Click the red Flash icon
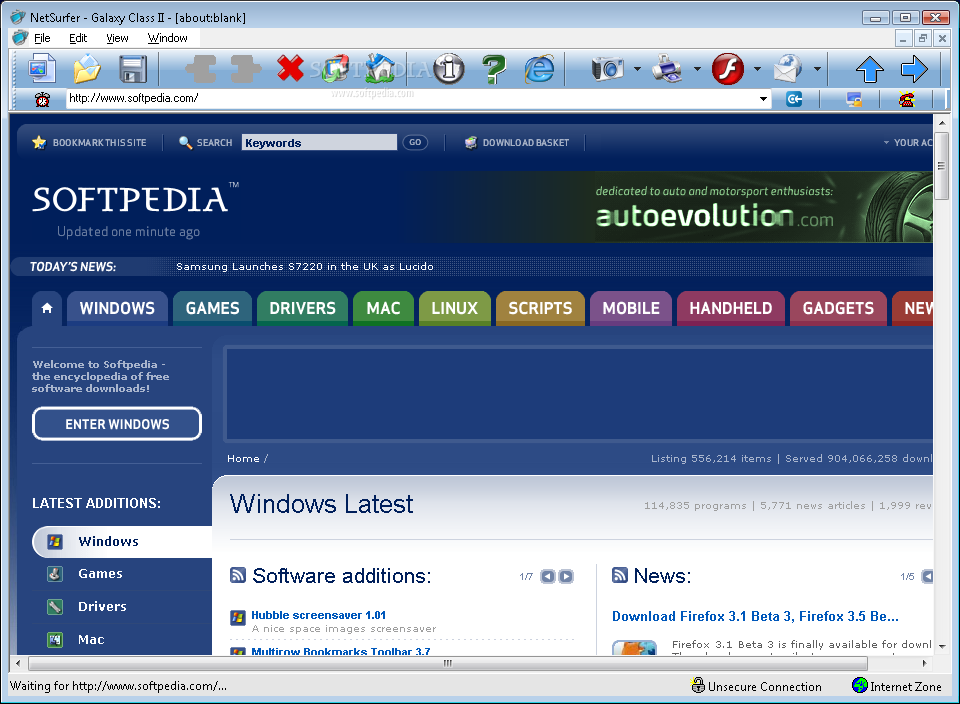The width and height of the screenshot is (960, 704). tap(728, 69)
